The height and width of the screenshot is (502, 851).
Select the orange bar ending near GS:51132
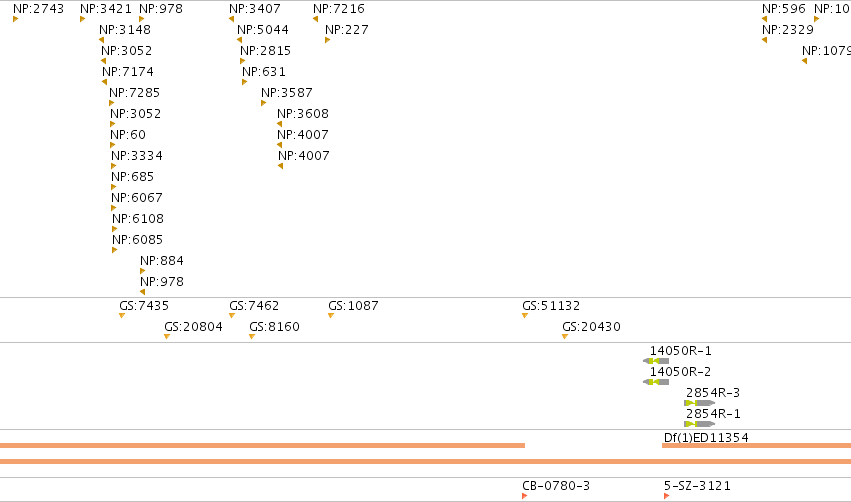pyautogui.click(x=262, y=446)
